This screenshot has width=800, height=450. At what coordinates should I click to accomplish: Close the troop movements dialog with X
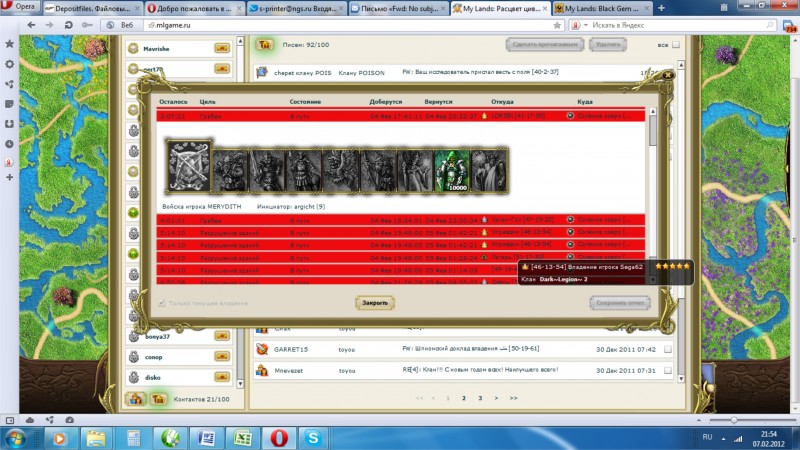pyautogui.click(x=667, y=76)
